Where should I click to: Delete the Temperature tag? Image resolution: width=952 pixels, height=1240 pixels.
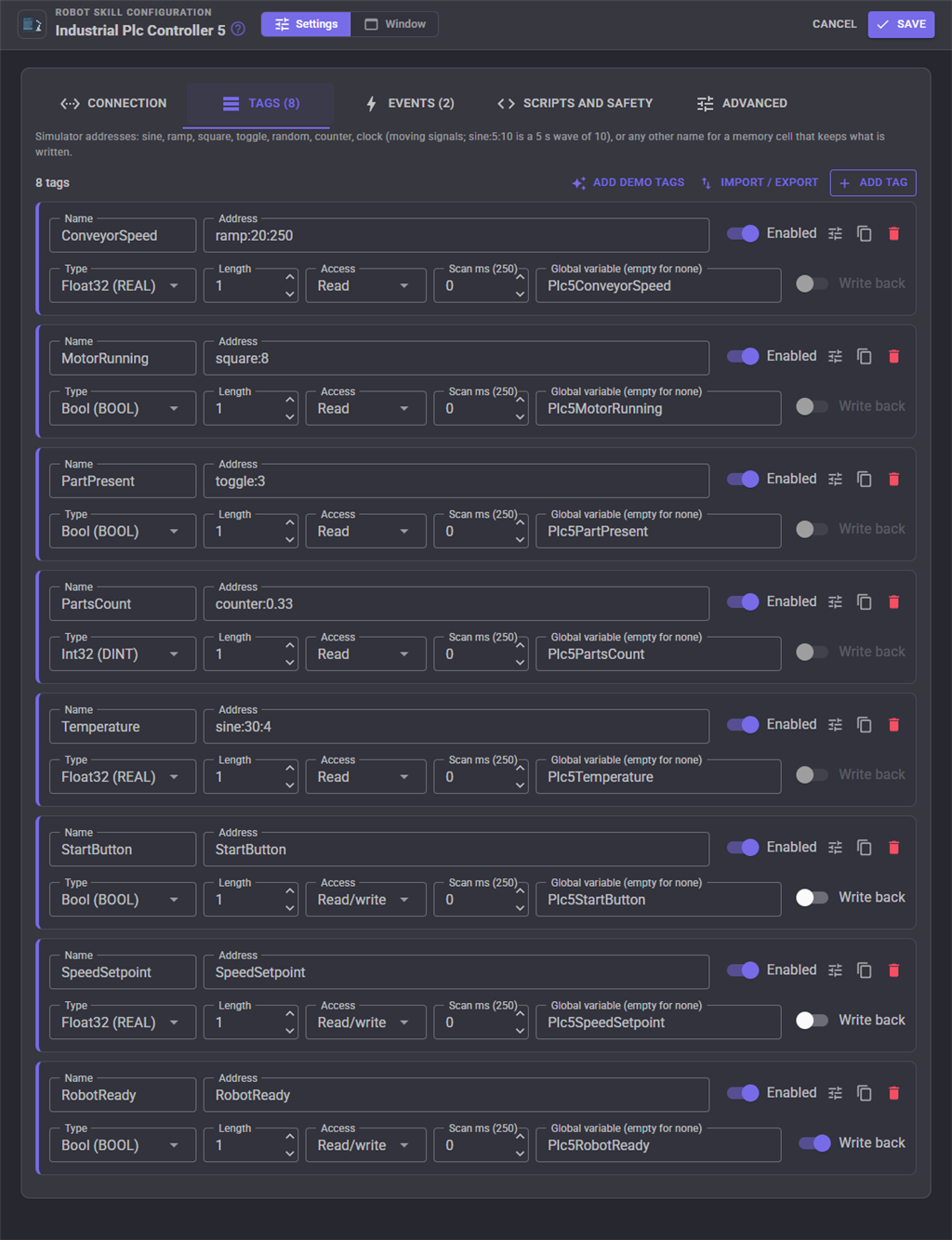pyautogui.click(x=894, y=724)
